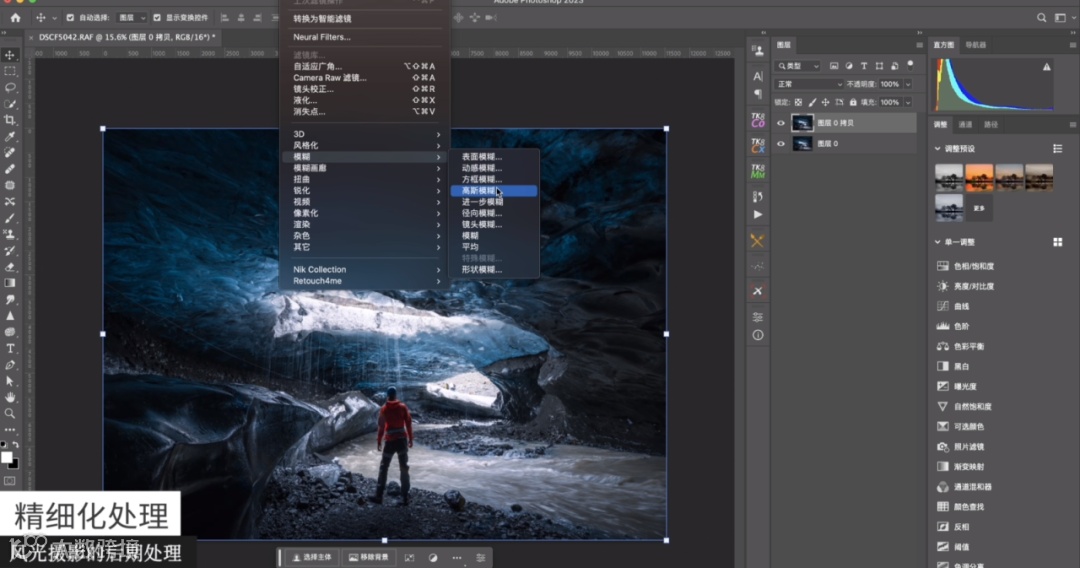Collapse the 调整预设 section
This screenshot has width=1080, height=568.
[937, 149]
